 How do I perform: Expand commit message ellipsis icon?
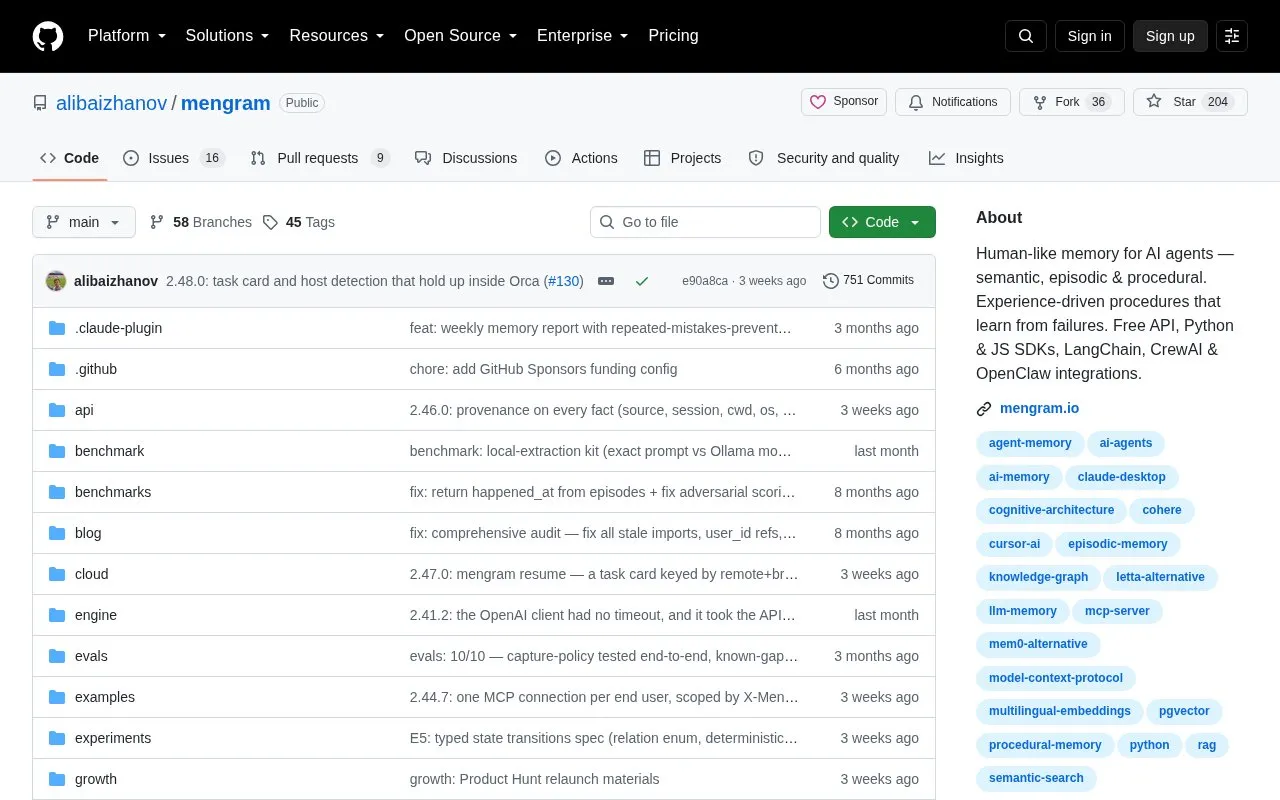[606, 281]
